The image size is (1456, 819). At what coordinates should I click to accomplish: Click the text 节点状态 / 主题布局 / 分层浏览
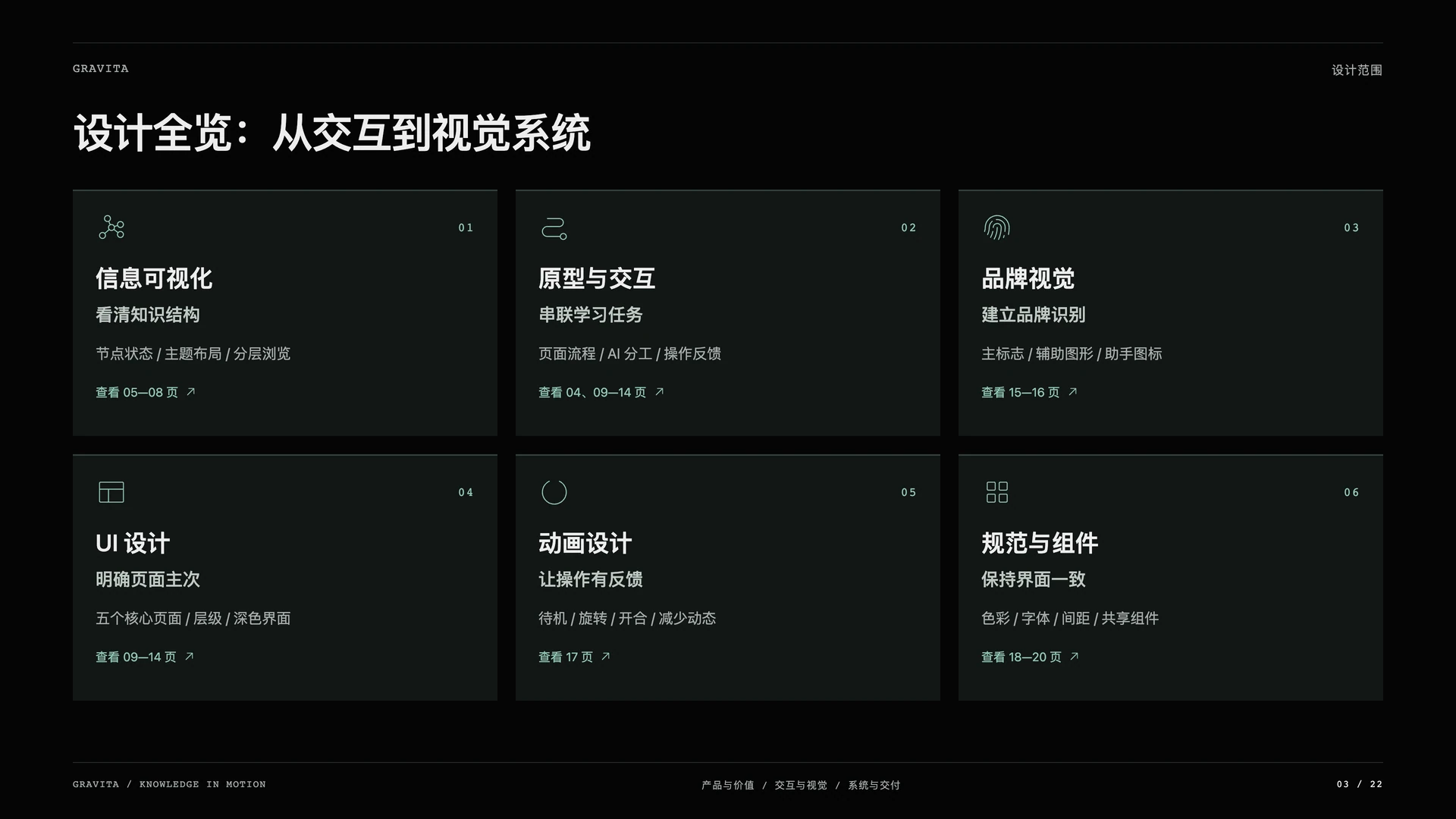pyautogui.click(x=193, y=353)
